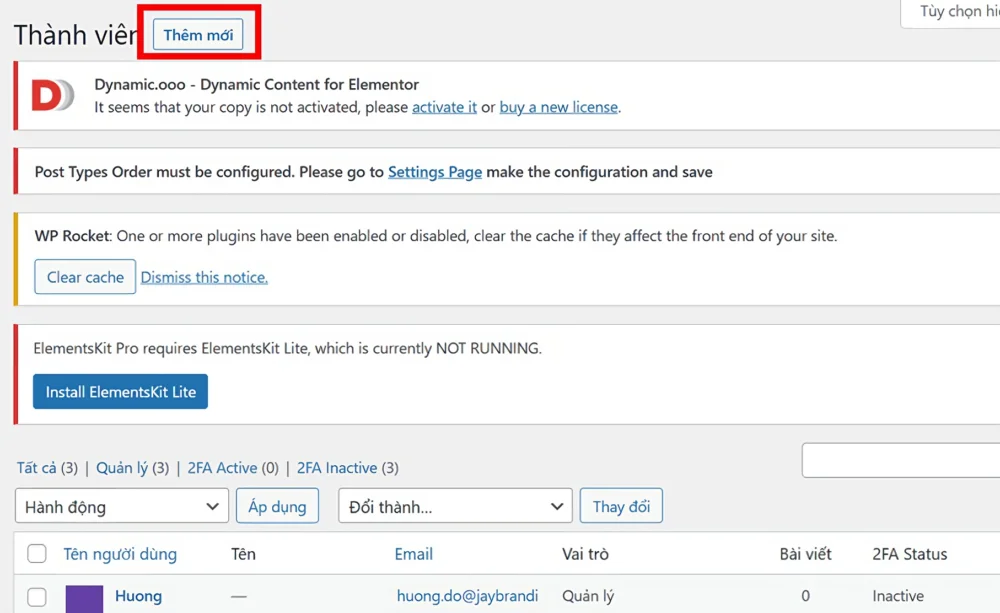Open the Hành động bulk actions dropdown
The width and height of the screenshot is (1000, 613).
(122, 506)
